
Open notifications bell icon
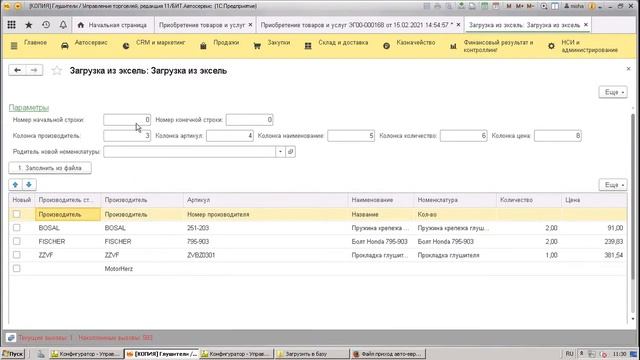point(63,25)
